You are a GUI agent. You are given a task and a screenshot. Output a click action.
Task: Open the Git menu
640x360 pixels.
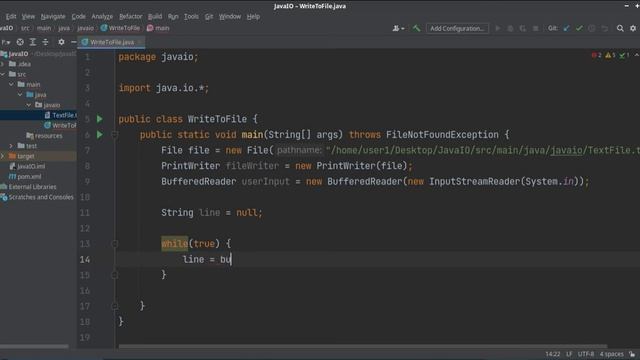[209, 16]
